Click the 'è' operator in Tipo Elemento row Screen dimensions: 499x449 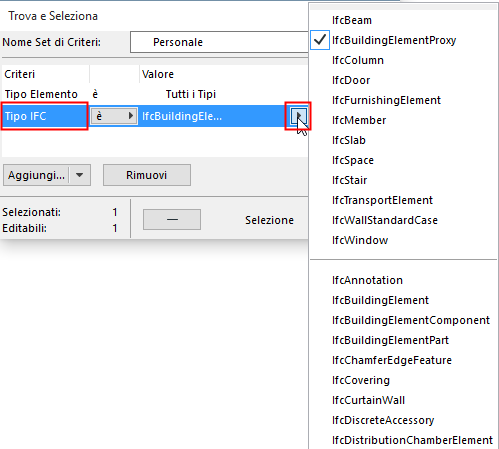(95, 94)
